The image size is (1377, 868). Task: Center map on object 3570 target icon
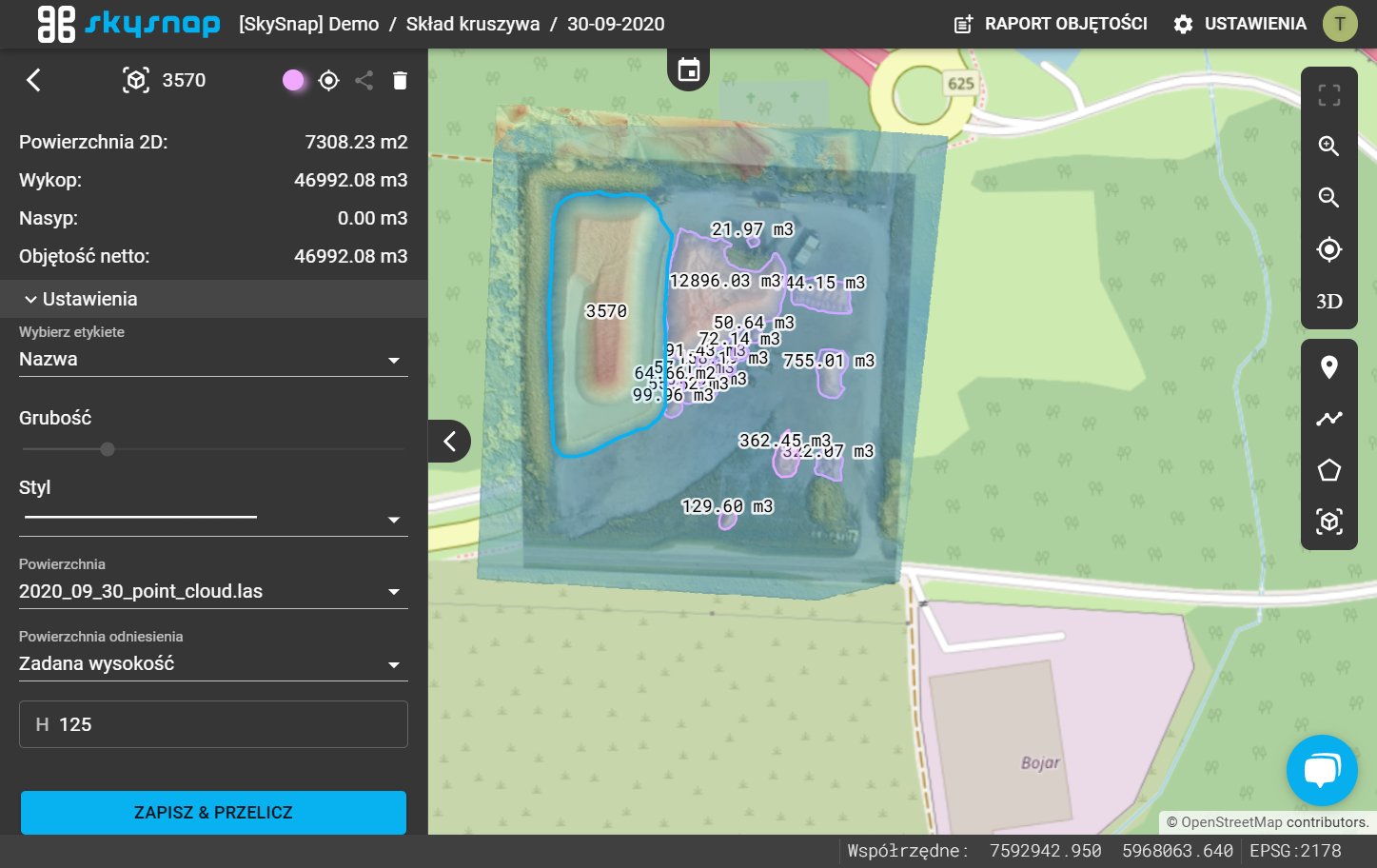(328, 80)
